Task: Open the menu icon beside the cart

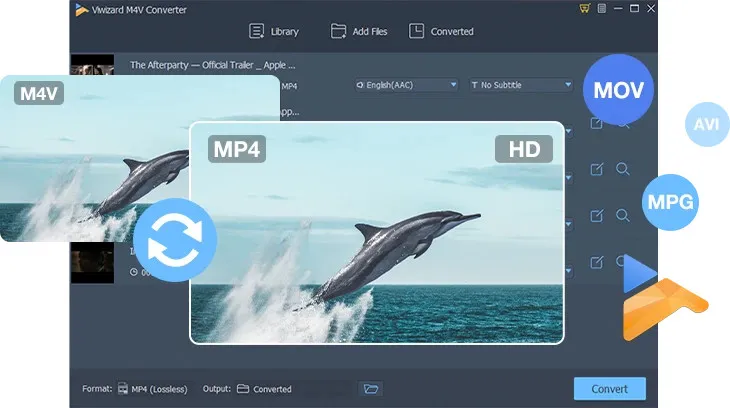Action: coord(602,8)
